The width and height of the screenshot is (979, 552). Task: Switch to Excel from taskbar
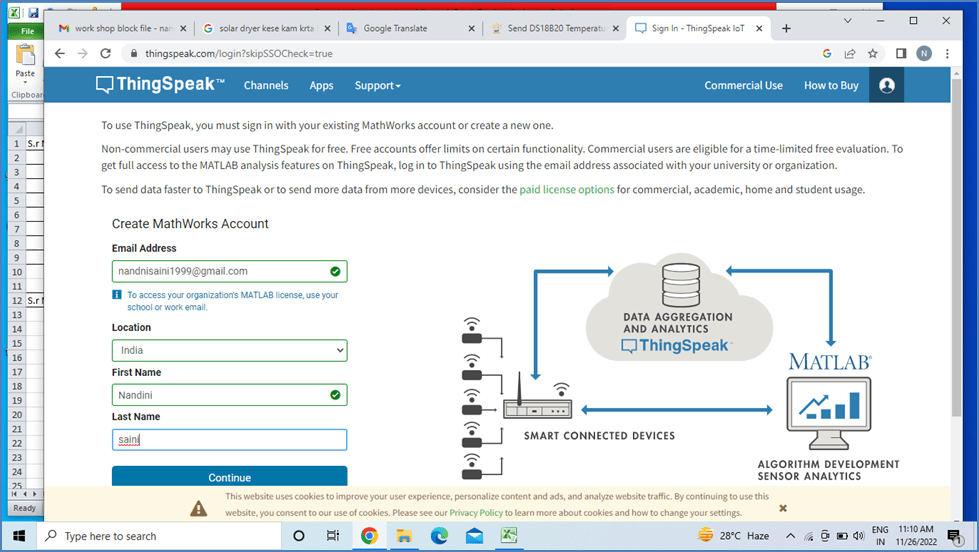tap(509, 536)
